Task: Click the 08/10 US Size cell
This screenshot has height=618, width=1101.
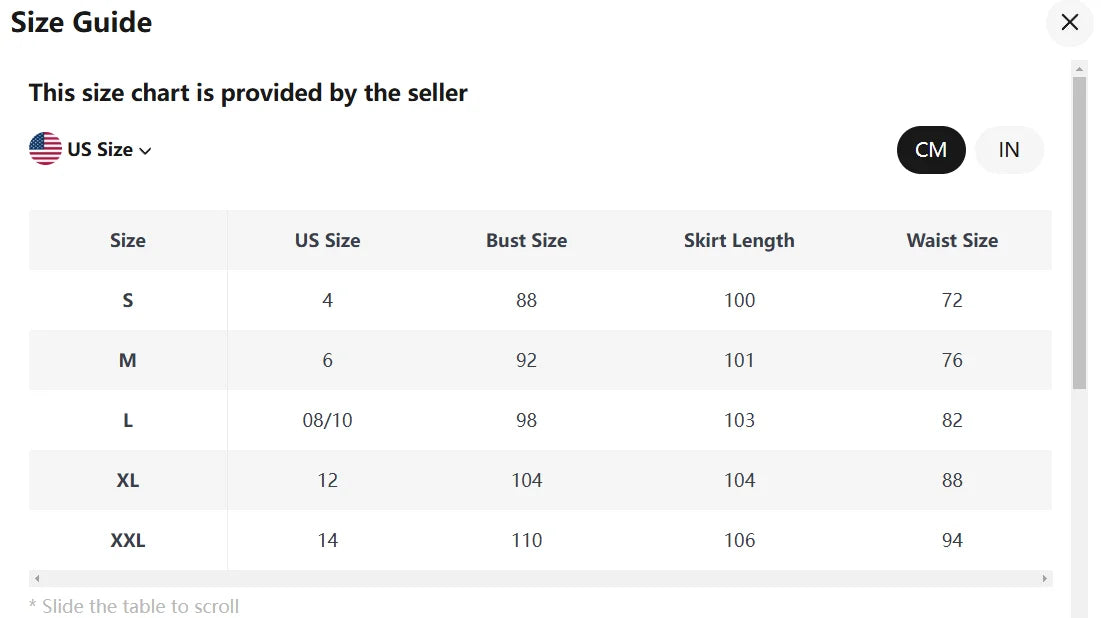Action: [x=327, y=420]
